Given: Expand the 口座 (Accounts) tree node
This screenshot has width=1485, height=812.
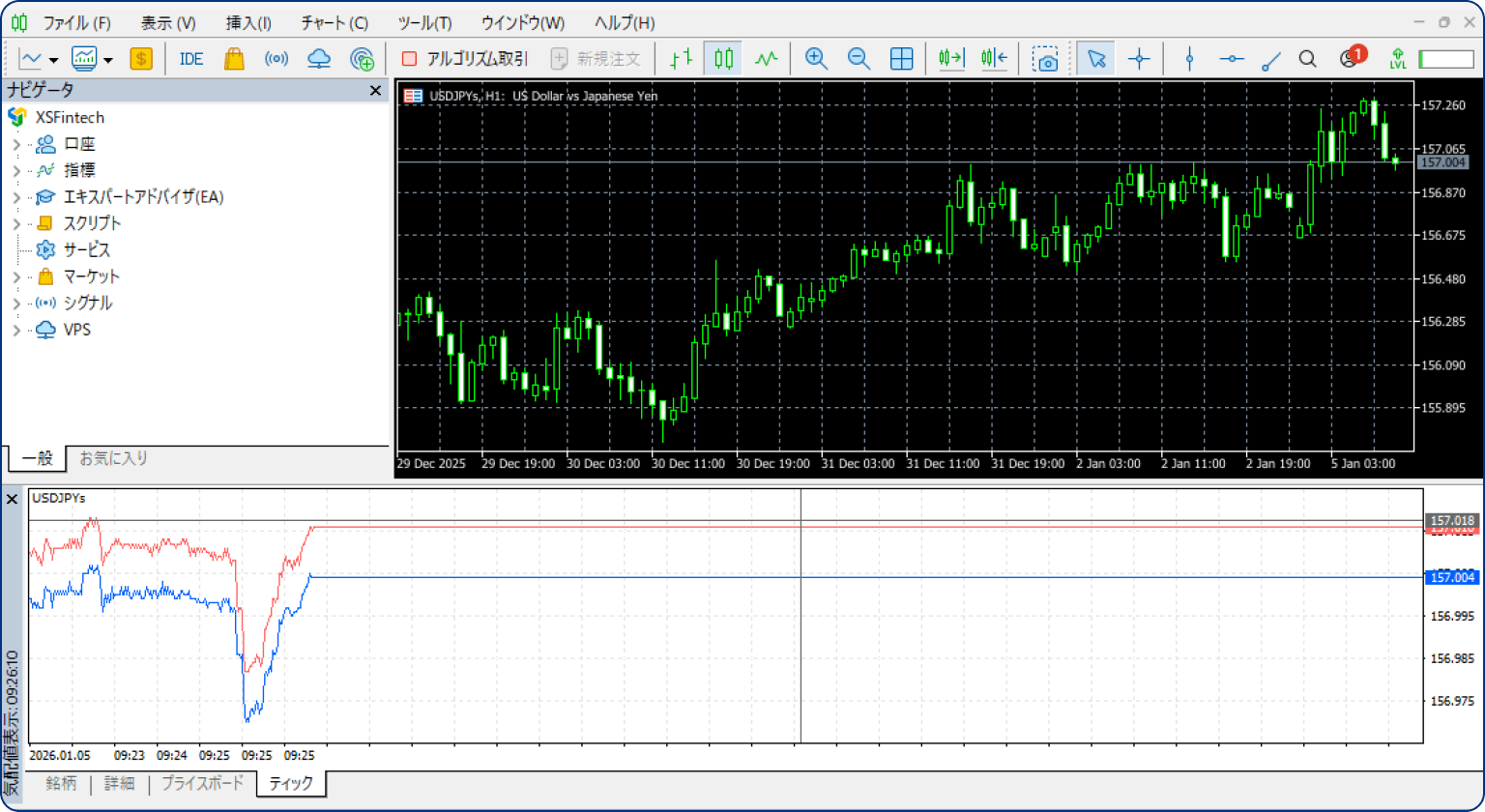Looking at the screenshot, I should 16,145.
